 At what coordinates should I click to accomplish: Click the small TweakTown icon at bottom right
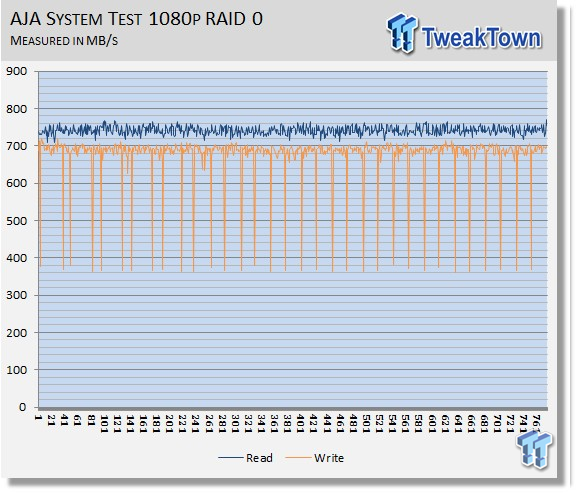pos(534,449)
